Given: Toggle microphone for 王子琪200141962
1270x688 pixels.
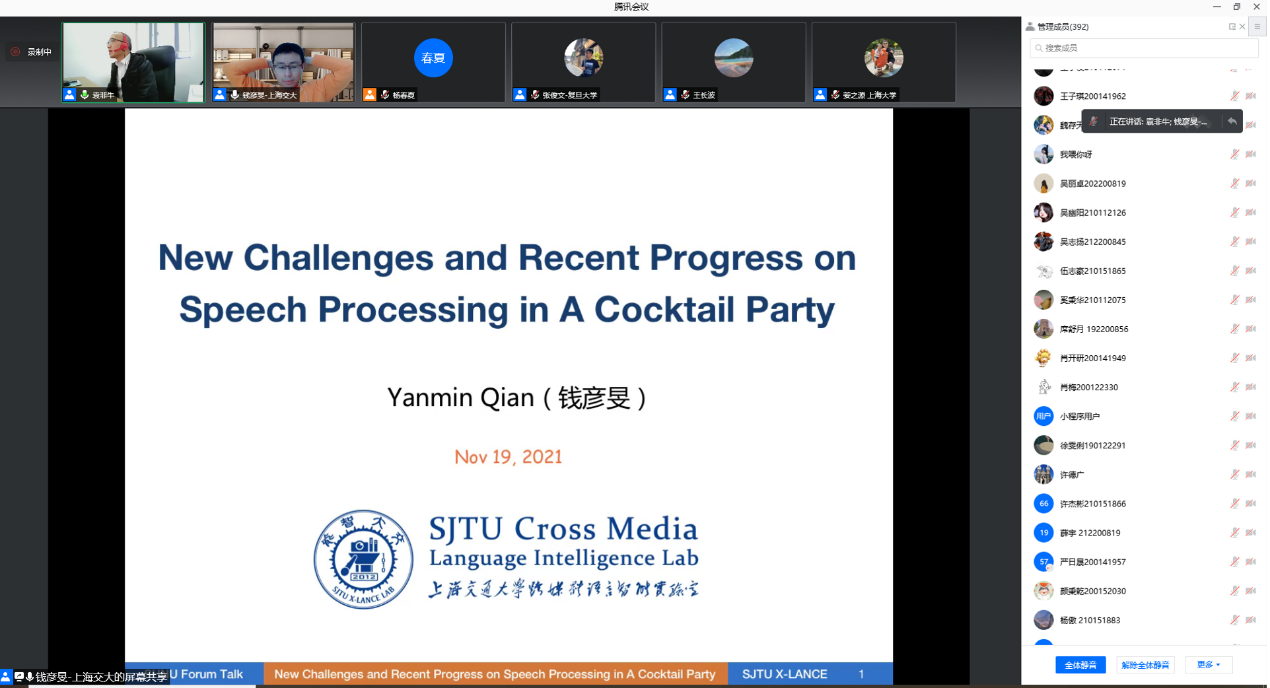Looking at the screenshot, I should pyautogui.click(x=1235, y=96).
